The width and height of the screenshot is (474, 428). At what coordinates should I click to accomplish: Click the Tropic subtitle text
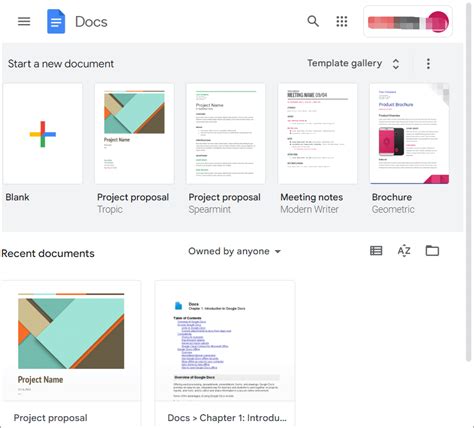(110, 209)
